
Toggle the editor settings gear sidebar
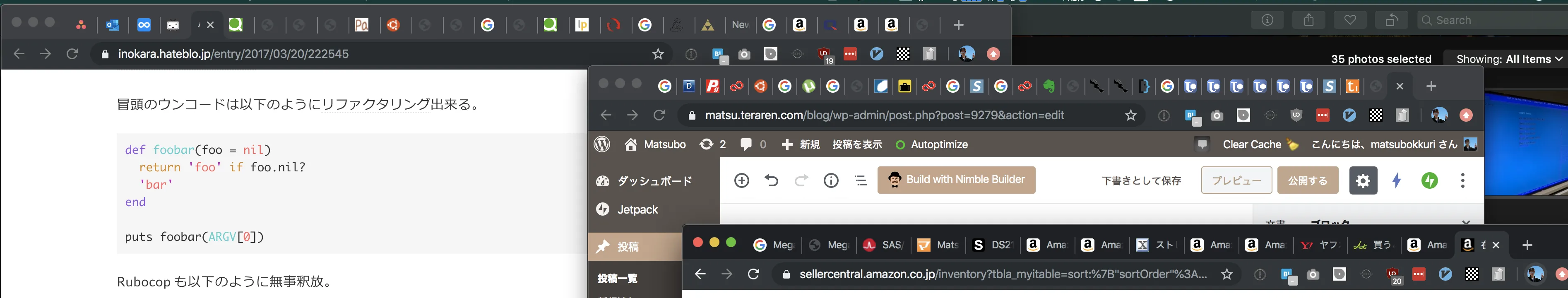(x=1363, y=180)
